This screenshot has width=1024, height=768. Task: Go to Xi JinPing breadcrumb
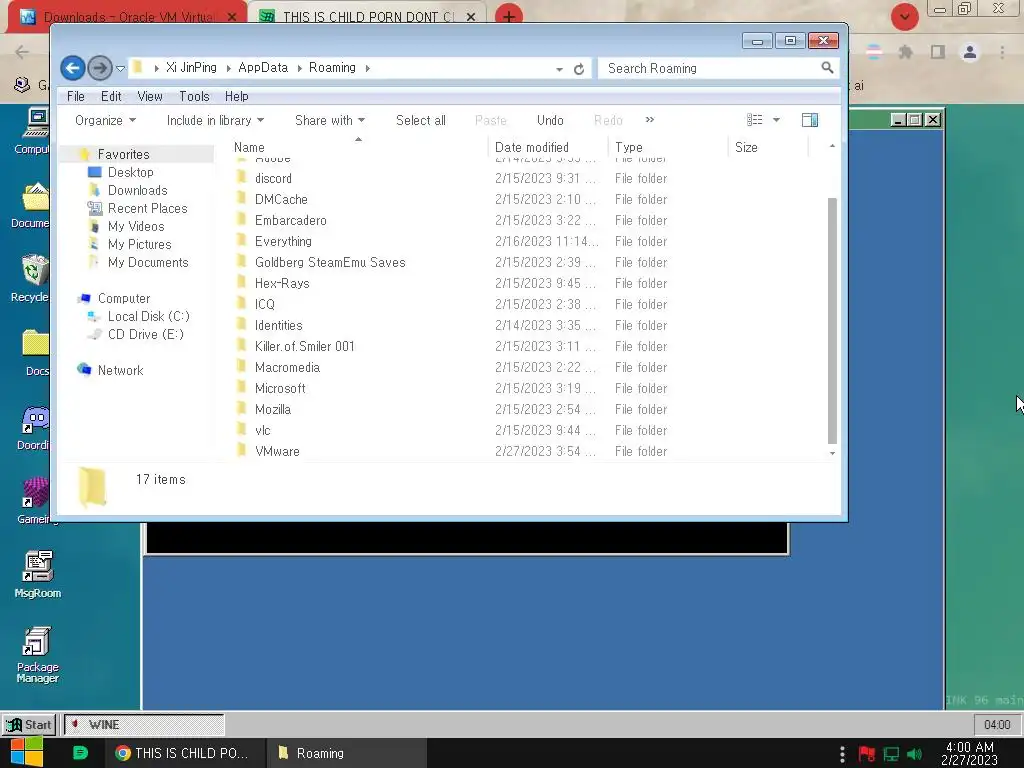coord(191,68)
